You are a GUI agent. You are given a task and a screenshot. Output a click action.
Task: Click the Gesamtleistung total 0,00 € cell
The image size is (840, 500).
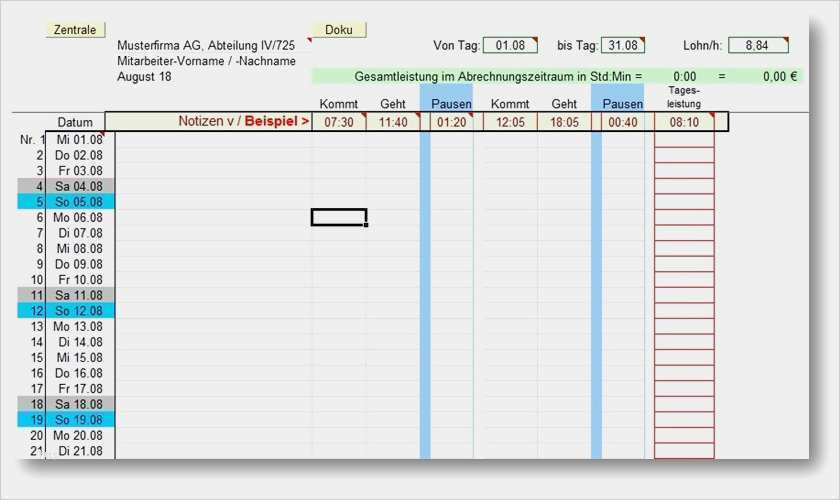click(779, 76)
